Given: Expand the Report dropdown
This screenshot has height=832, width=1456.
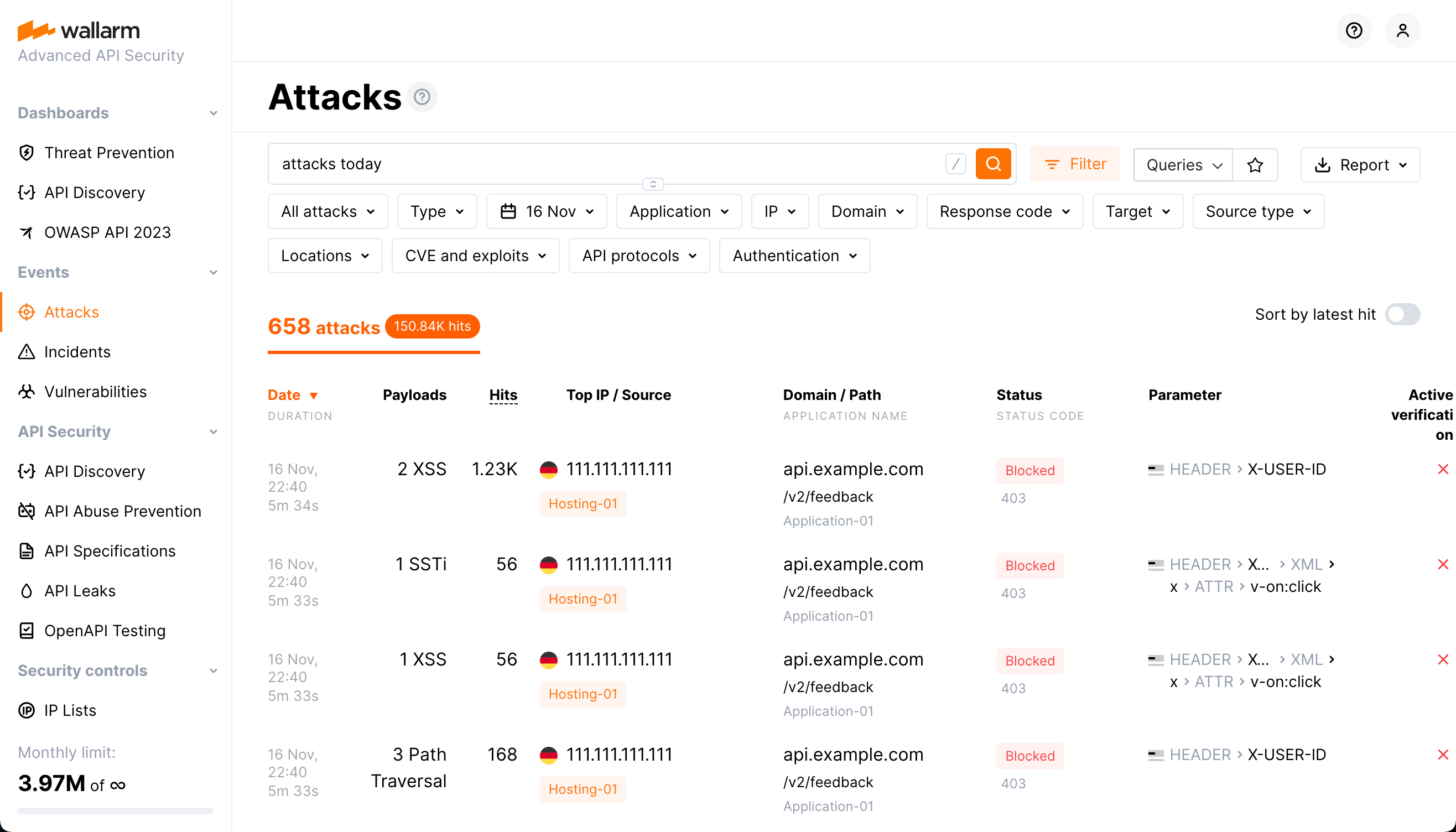Looking at the screenshot, I should (1359, 165).
